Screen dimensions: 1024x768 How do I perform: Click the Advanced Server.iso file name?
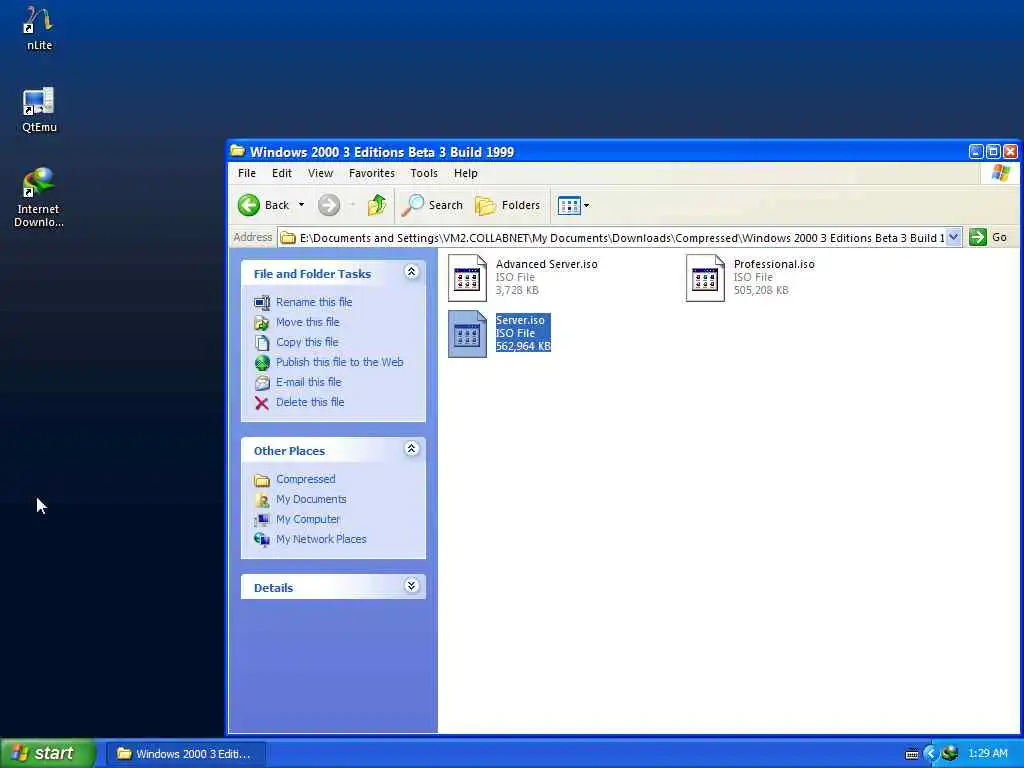547,264
